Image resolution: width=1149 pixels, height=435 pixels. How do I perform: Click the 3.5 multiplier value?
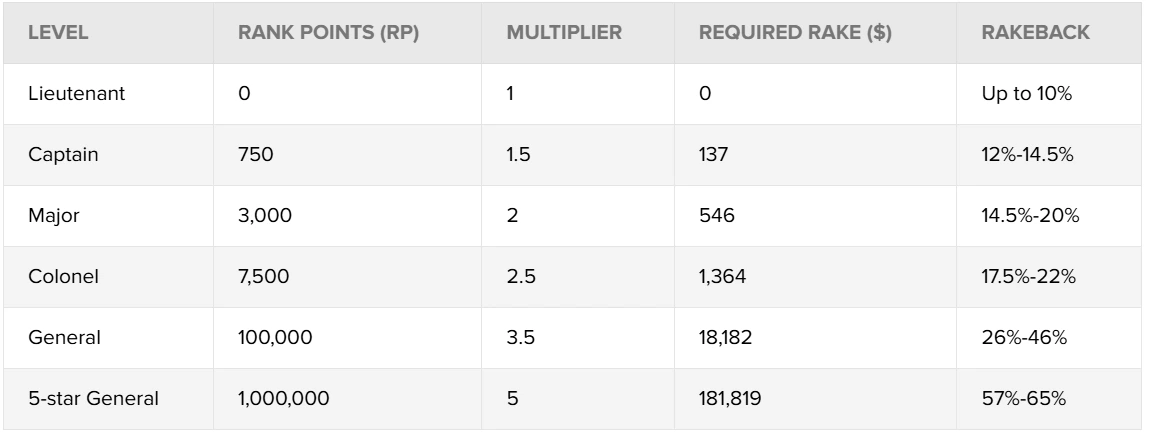click(x=521, y=338)
